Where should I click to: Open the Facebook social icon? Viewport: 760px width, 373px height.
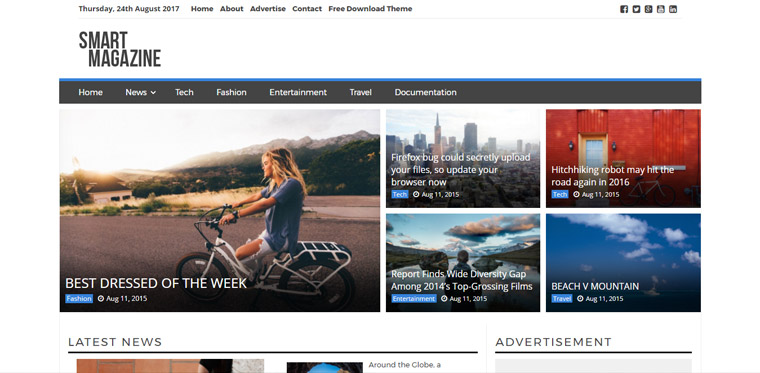[x=624, y=9]
